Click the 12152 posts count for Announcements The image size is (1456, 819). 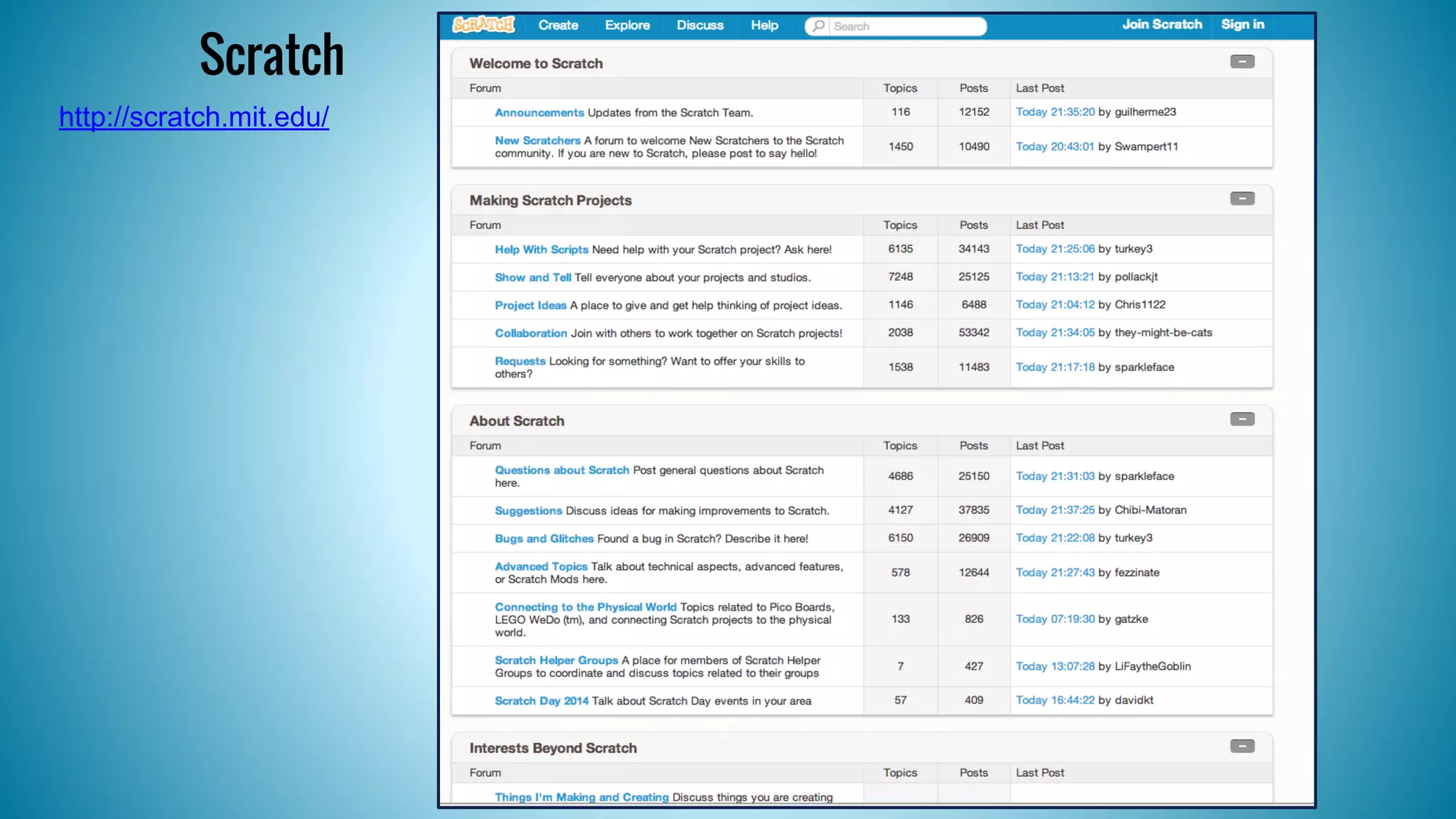(974, 112)
